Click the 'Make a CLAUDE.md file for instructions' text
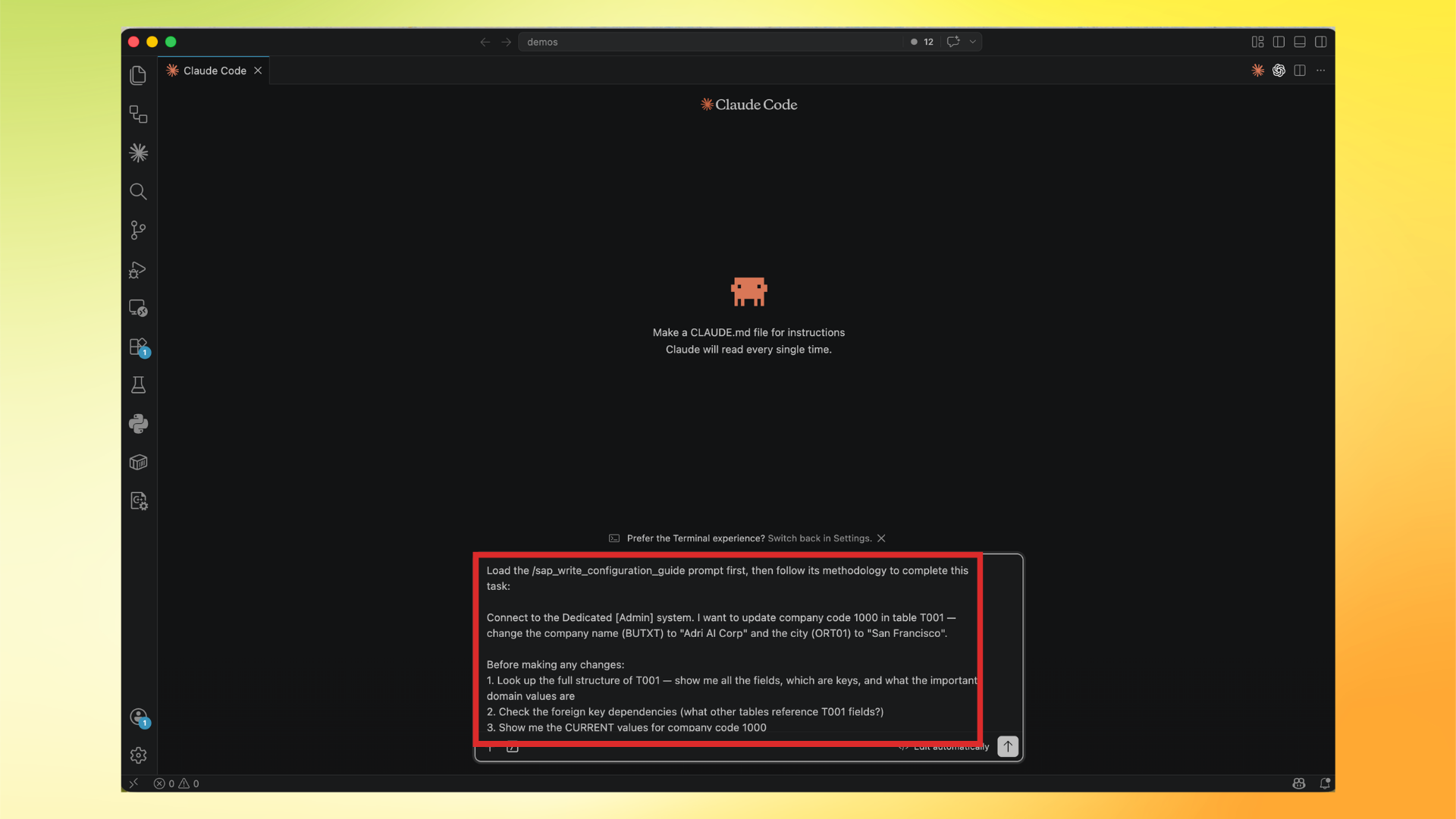Screen dimensions: 1456x819 click(x=749, y=333)
